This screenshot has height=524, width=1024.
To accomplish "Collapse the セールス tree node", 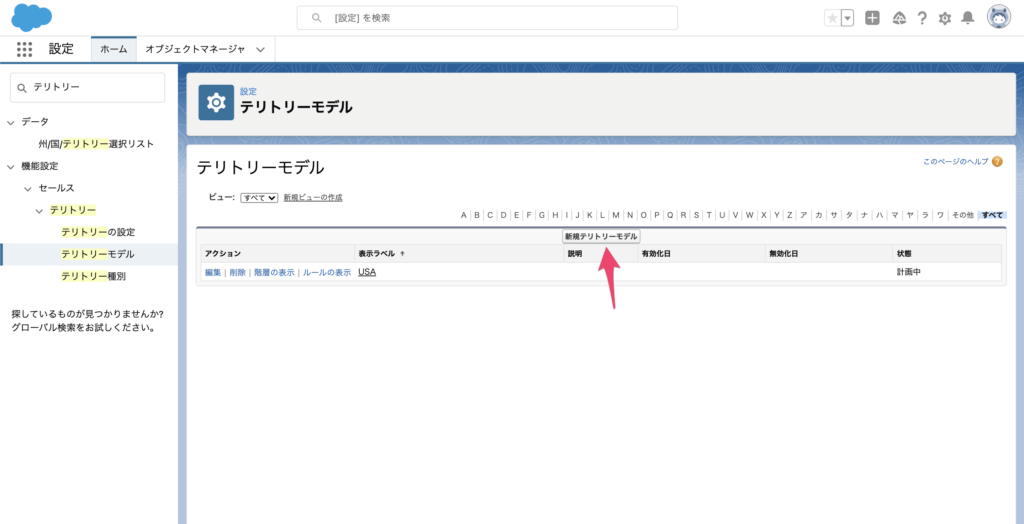I will click(27, 188).
